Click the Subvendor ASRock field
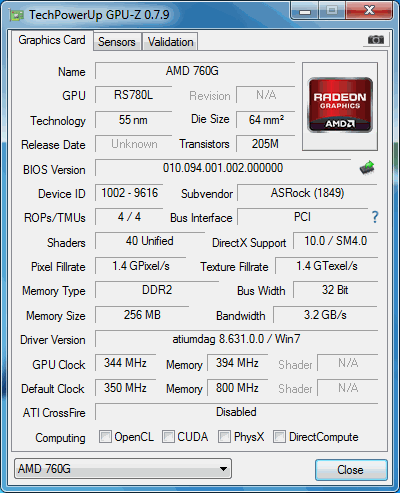Screen dimensions: 400x493 click(307, 193)
